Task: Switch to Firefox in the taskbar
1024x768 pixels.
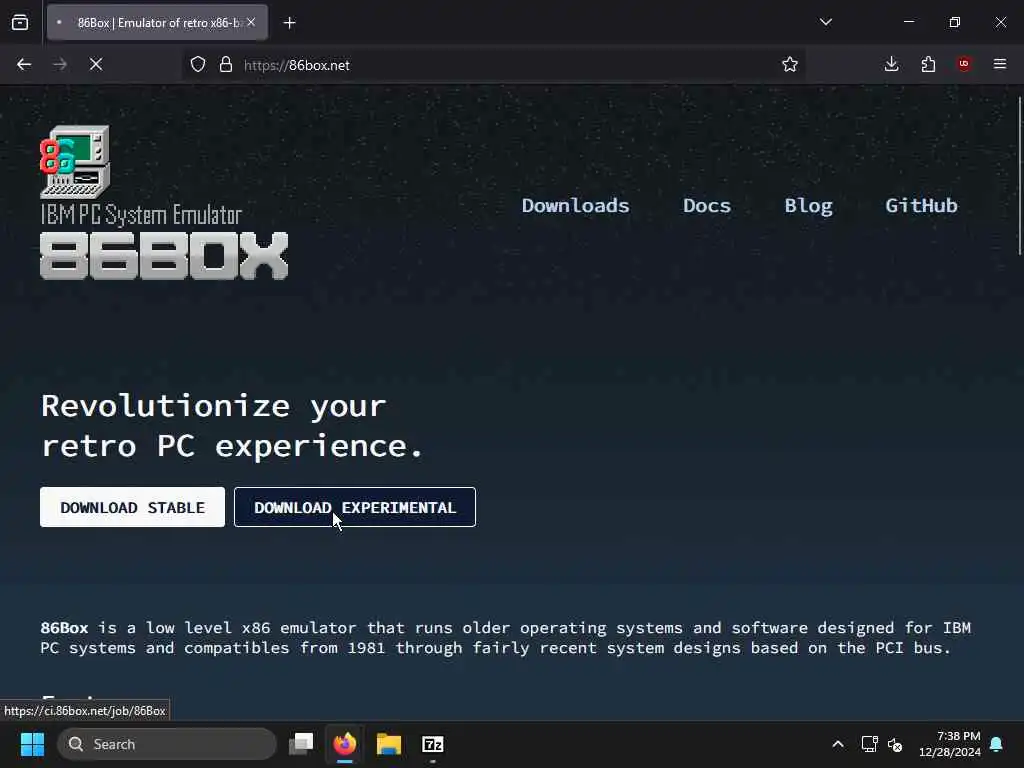Action: click(345, 744)
